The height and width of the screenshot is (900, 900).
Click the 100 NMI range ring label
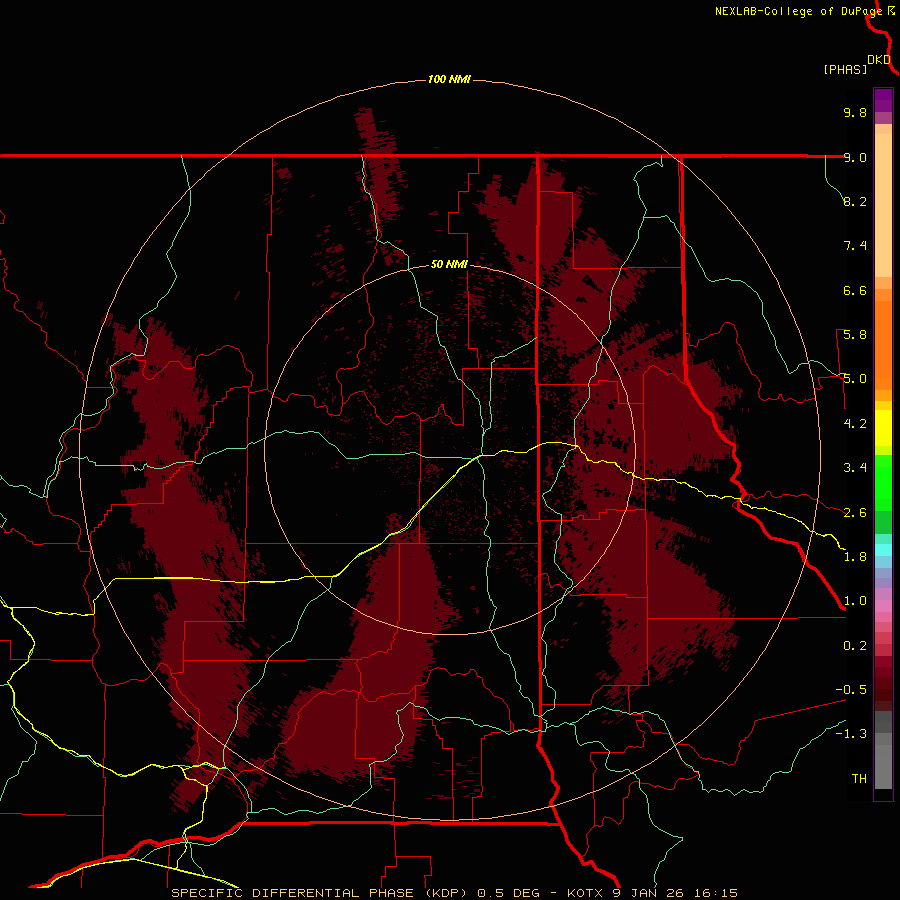coord(449,79)
